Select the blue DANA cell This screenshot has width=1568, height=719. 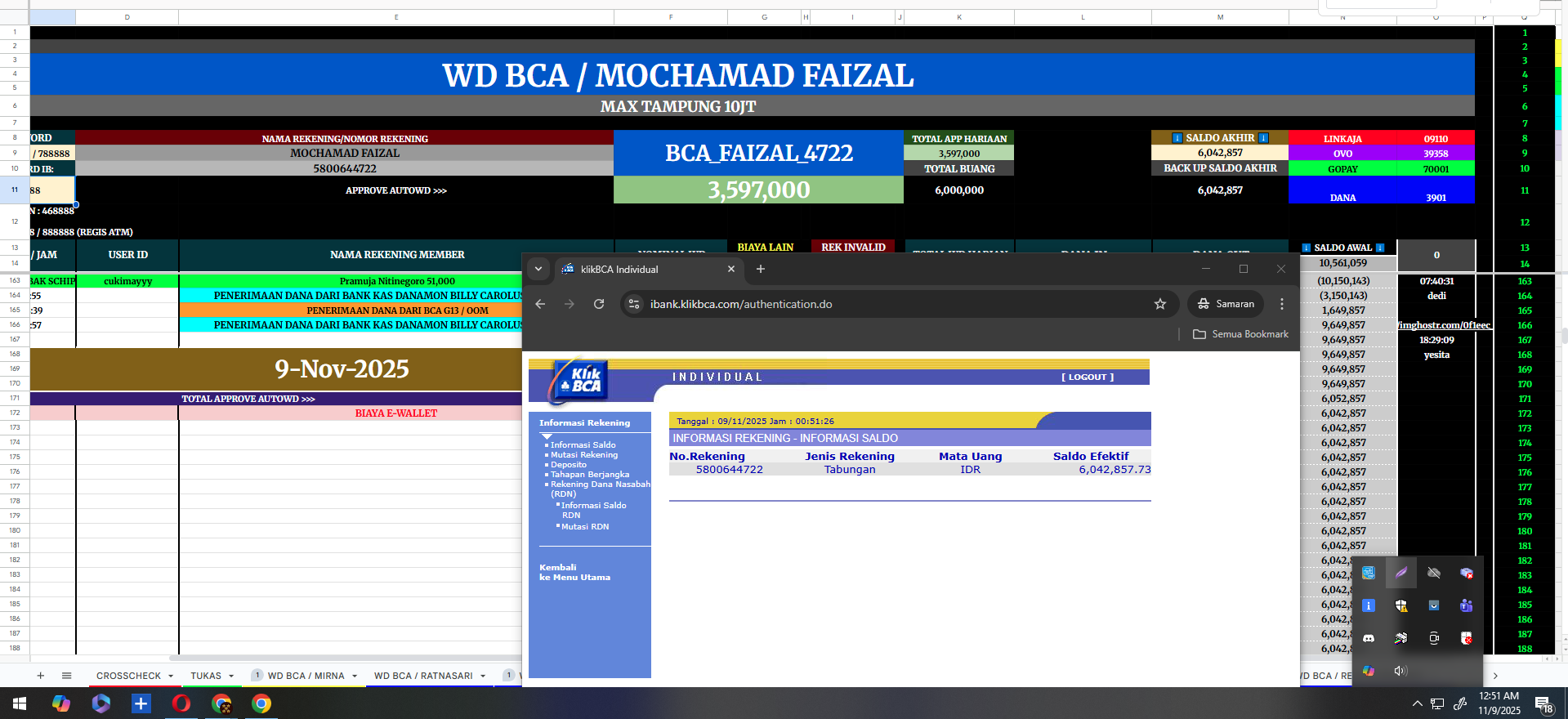click(1342, 190)
